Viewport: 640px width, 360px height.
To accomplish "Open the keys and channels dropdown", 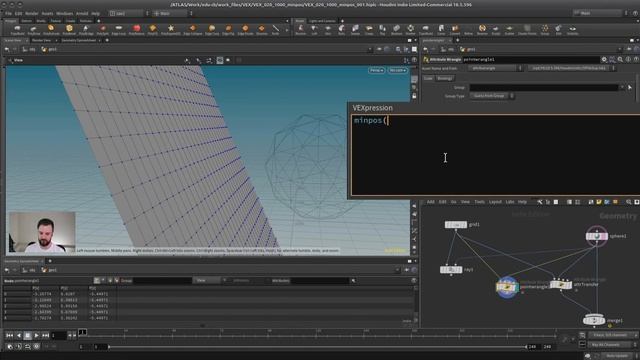I will click(x=613, y=335).
